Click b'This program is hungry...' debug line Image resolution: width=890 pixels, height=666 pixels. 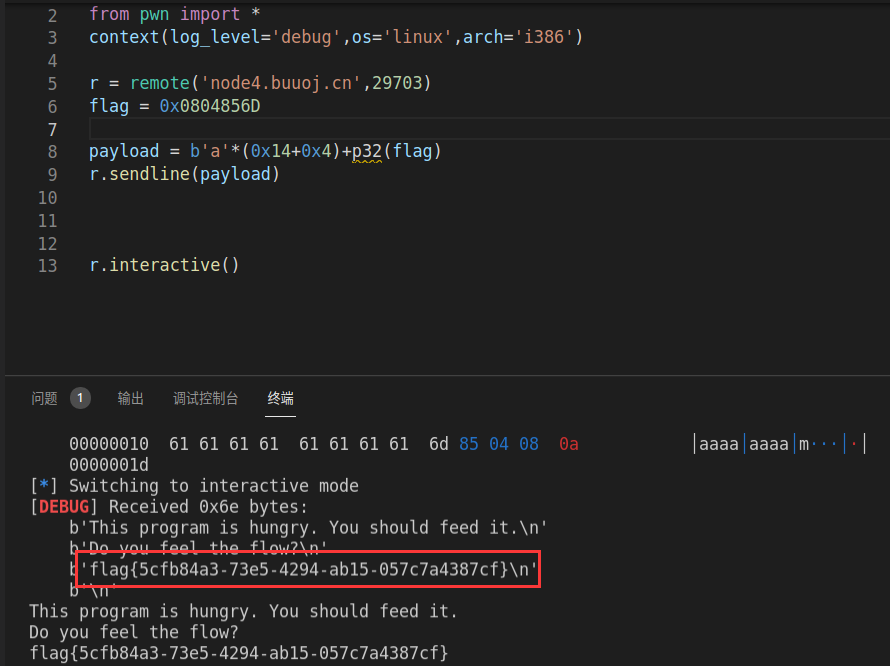tap(308, 527)
